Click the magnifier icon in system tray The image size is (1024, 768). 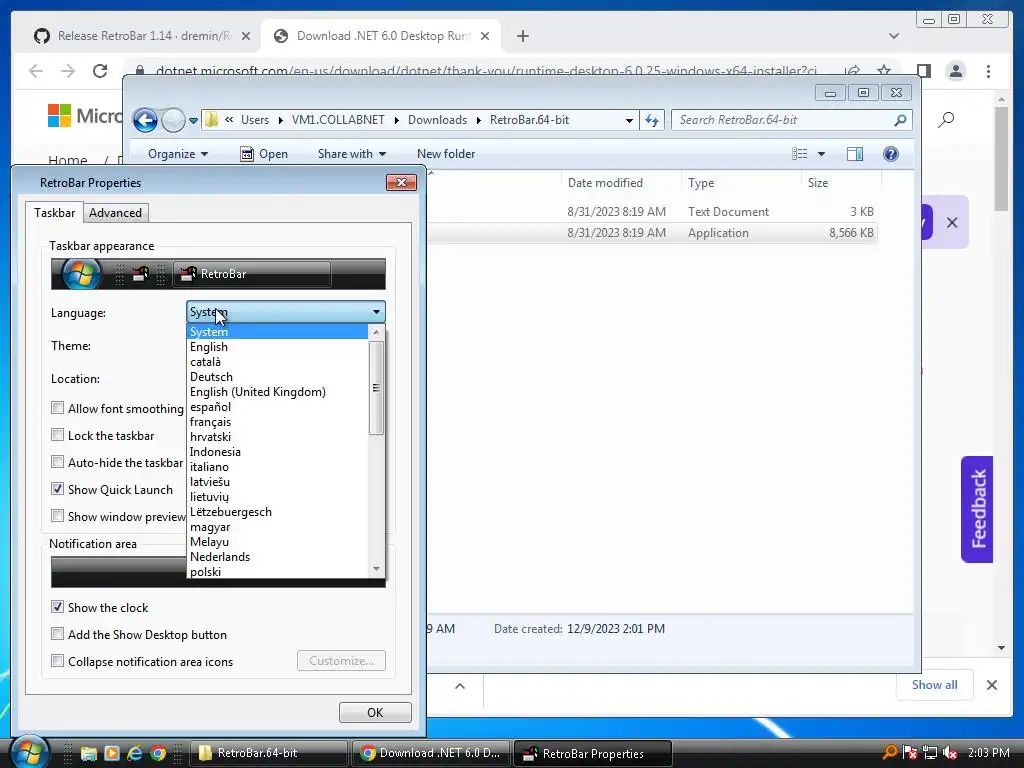coord(889,752)
